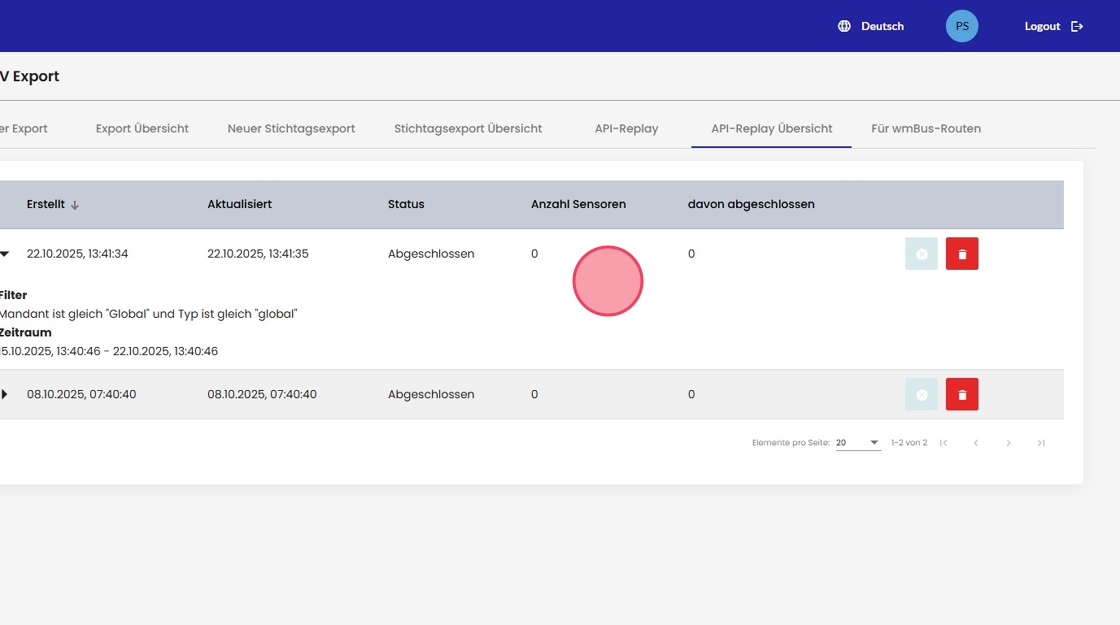Change language via Deutsch button
The height and width of the screenshot is (625, 1120).
click(x=882, y=26)
